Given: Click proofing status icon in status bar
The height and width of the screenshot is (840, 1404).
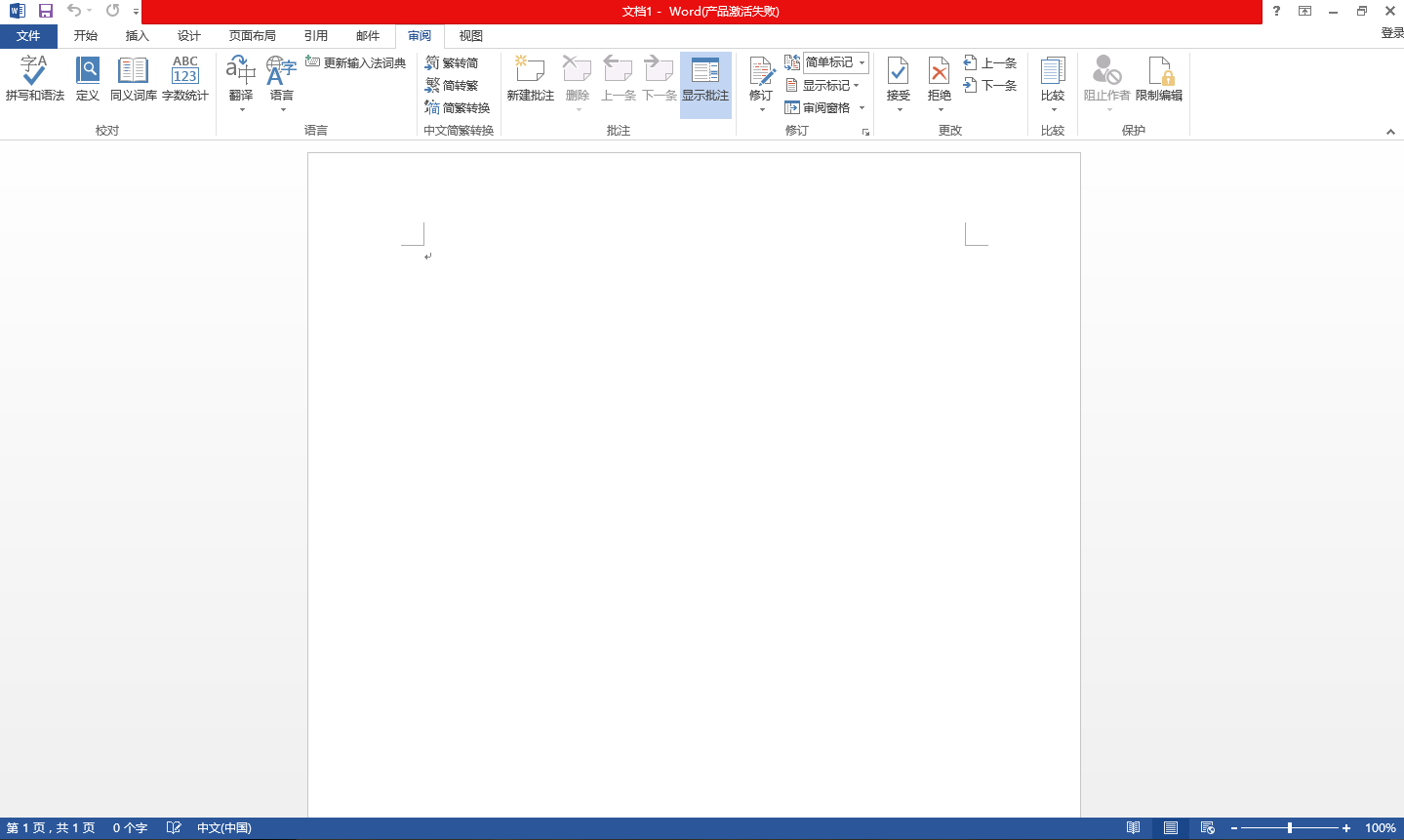Looking at the screenshot, I should [174, 828].
